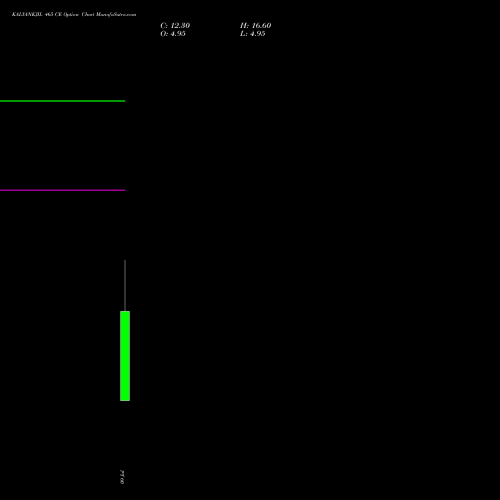Image resolution: width=500 pixels, height=500 pixels.
Task: Select the close price C: 12.30
Action: coord(175,25)
